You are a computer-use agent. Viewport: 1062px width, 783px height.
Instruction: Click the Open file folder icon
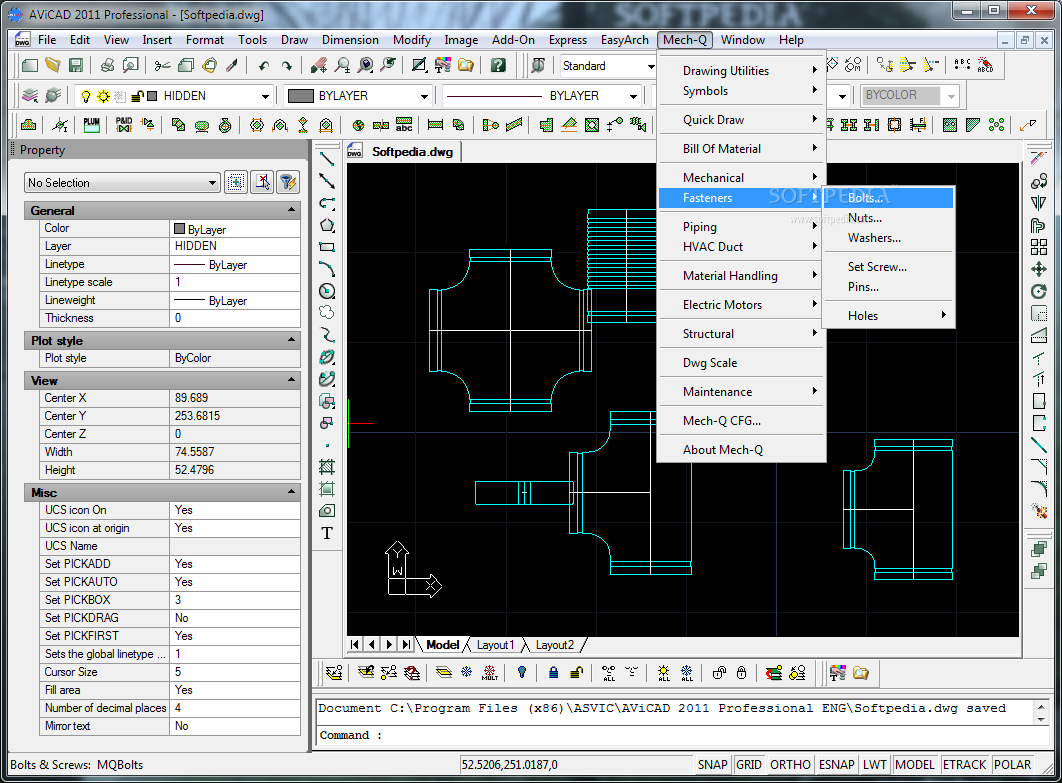click(x=52, y=66)
